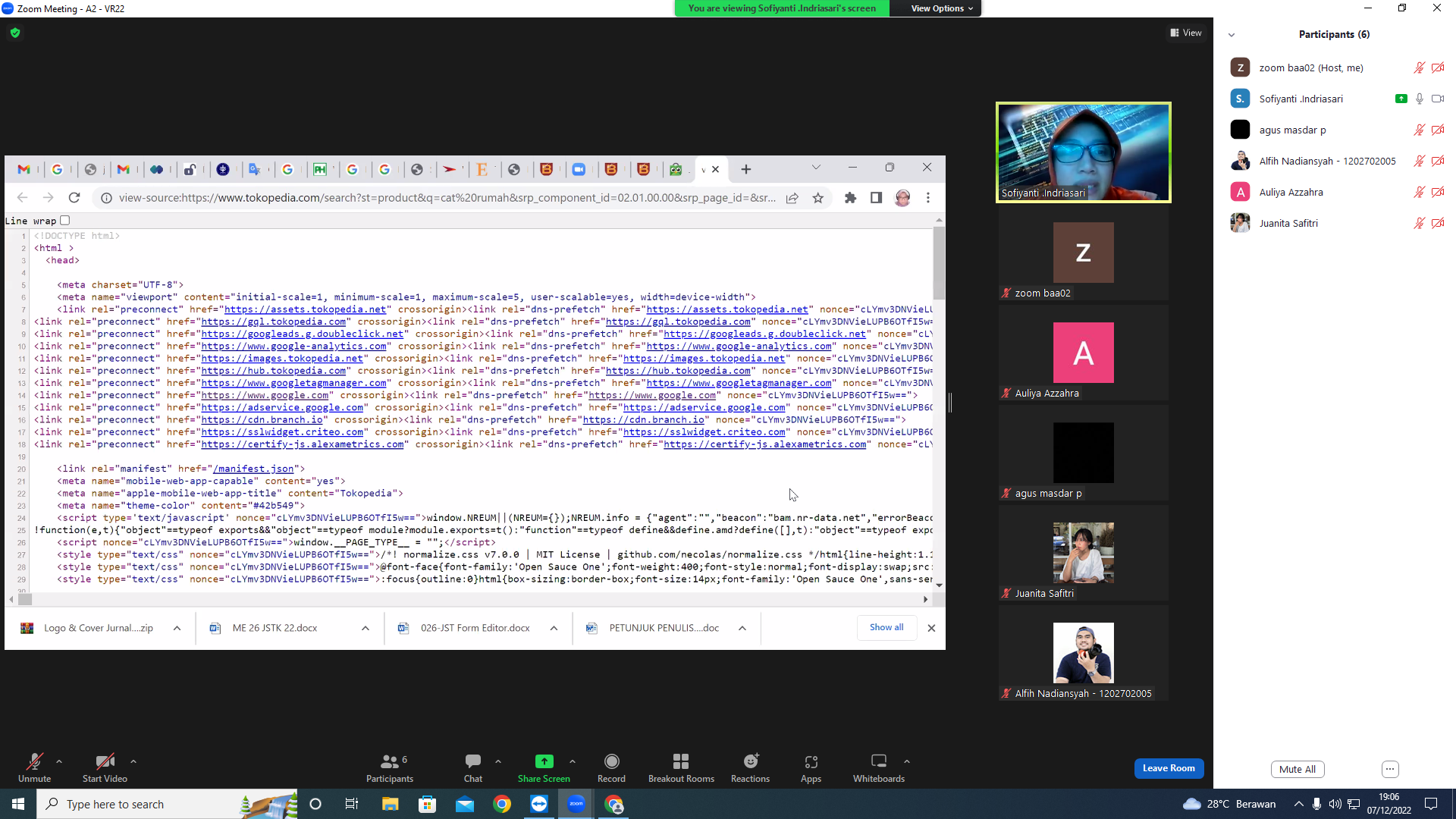Toggle the Line wrap checkbox
Viewport: 1456px width, 819px height.
[65, 221]
